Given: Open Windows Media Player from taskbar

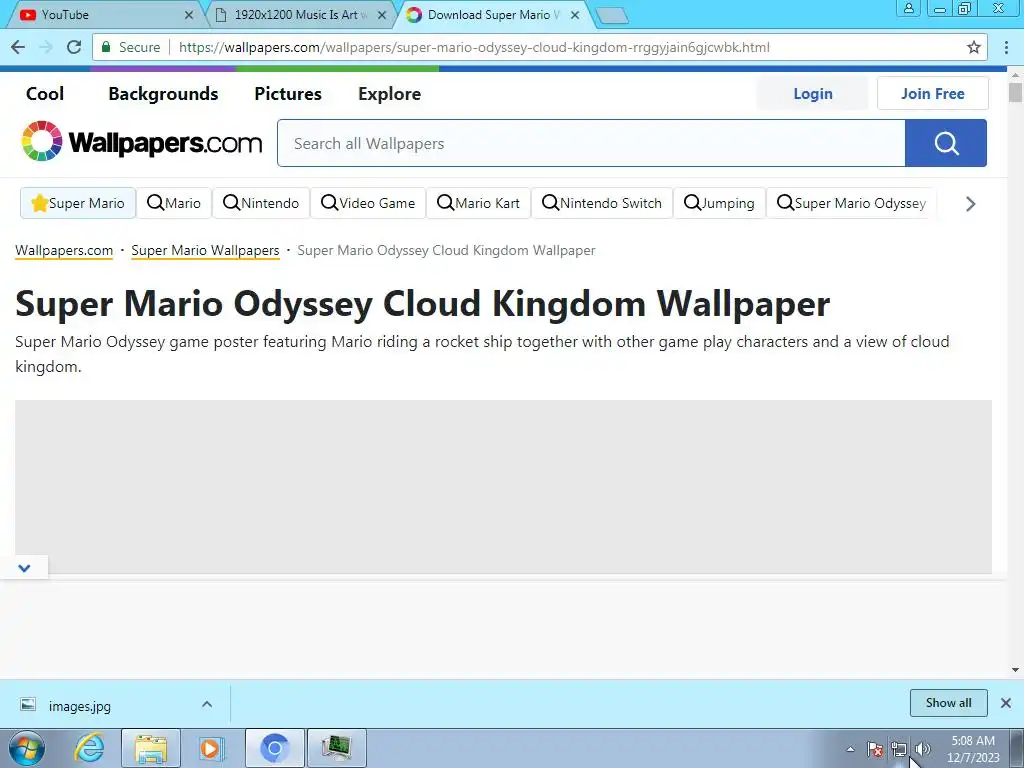Looking at the screenshot, I should (212, 748).
